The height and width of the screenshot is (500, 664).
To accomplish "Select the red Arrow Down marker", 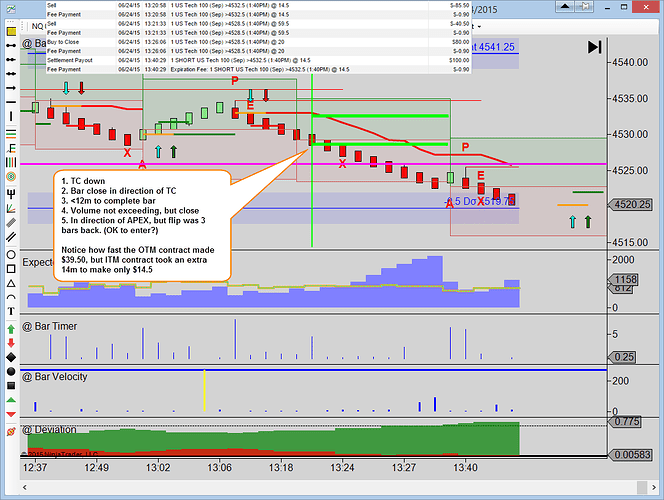I will point(11,343).
